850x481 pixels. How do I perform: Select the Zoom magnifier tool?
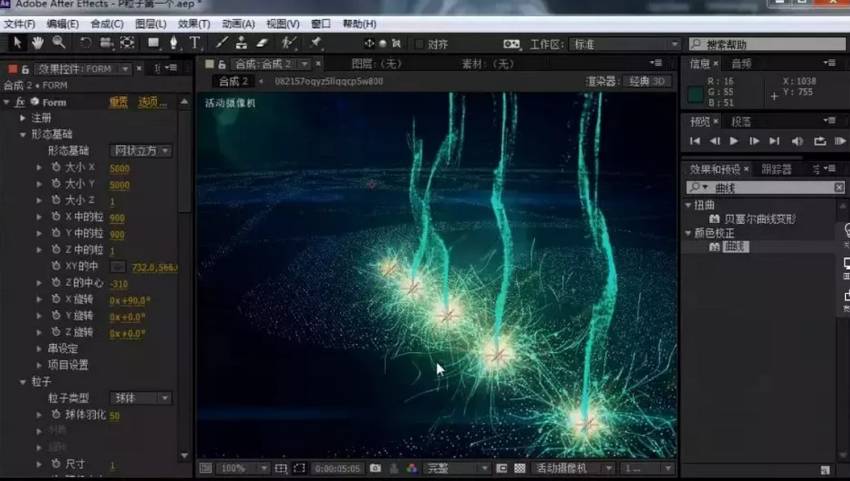[x=58, y=43]
